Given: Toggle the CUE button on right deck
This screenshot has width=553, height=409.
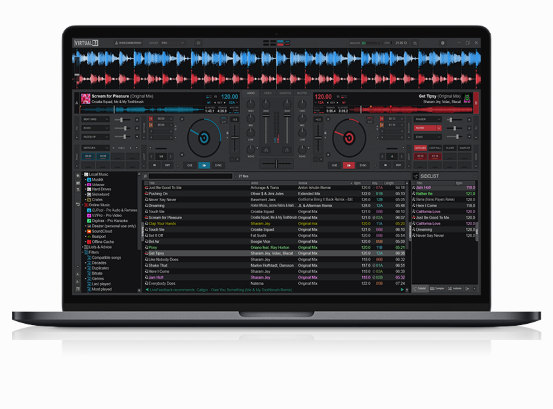Looking at the screenshot, I should tap(334, 165).
